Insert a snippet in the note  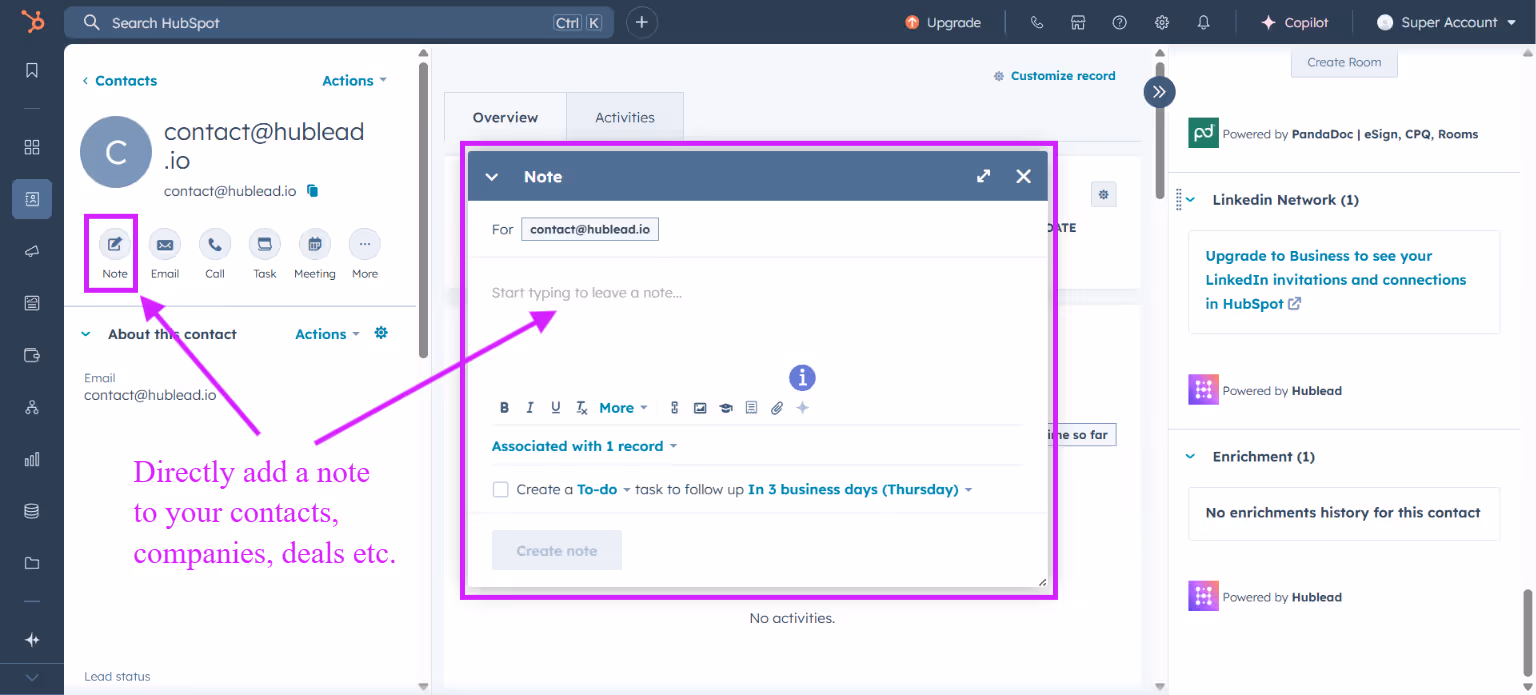(x=751, y=407)
